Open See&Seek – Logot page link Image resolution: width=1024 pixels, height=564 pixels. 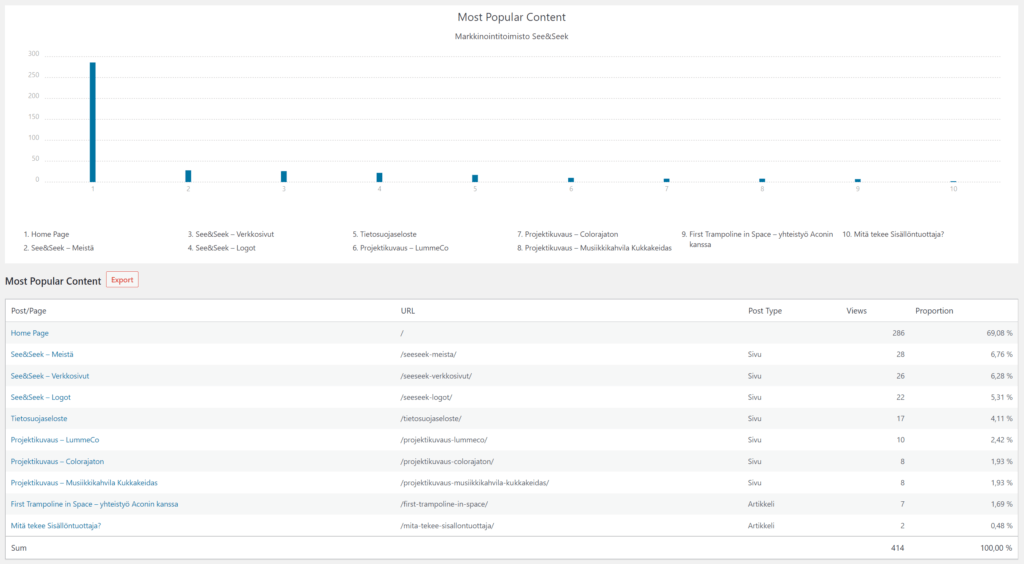click(40, 397)
